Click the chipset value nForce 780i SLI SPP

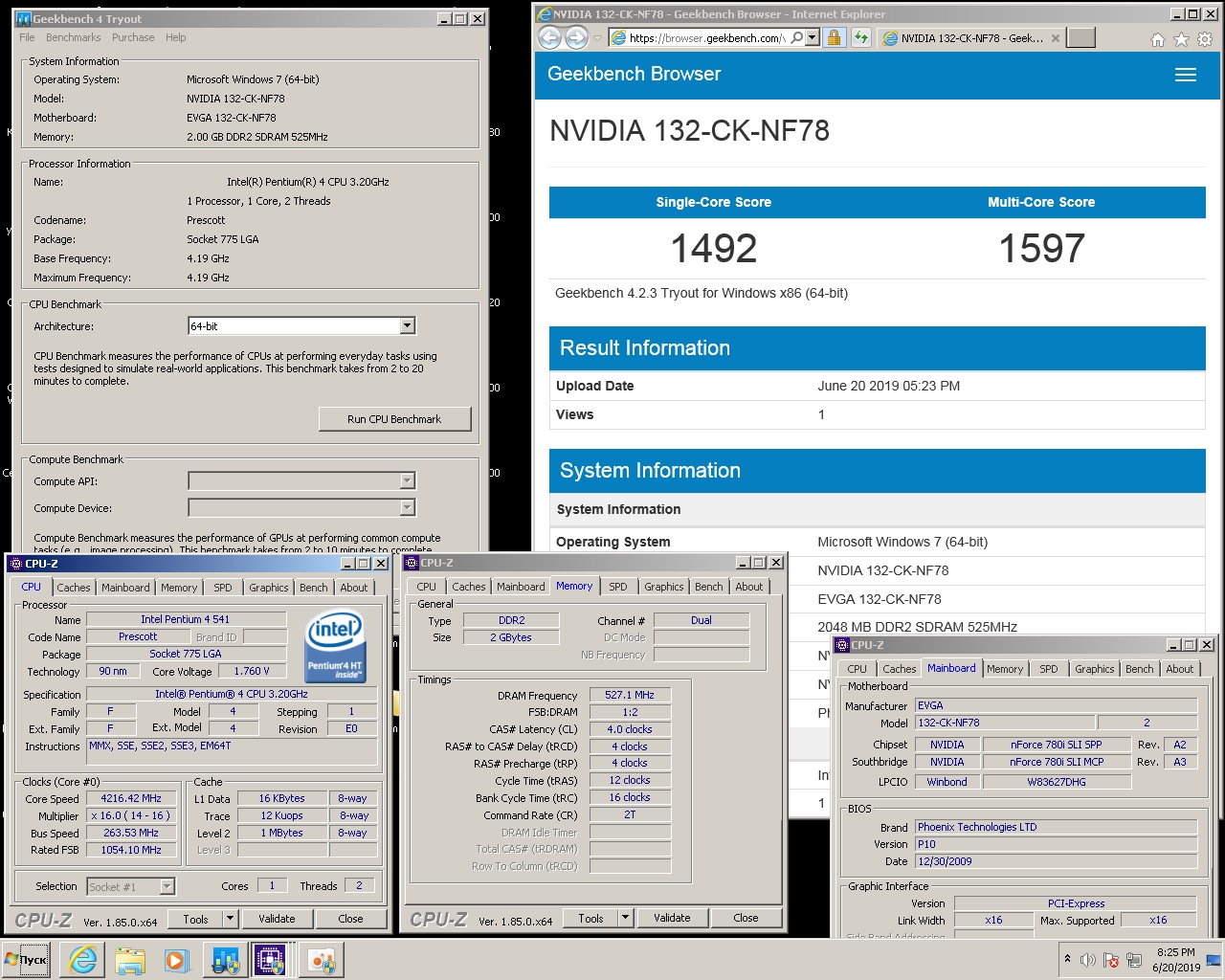(x=1057, y=745)
